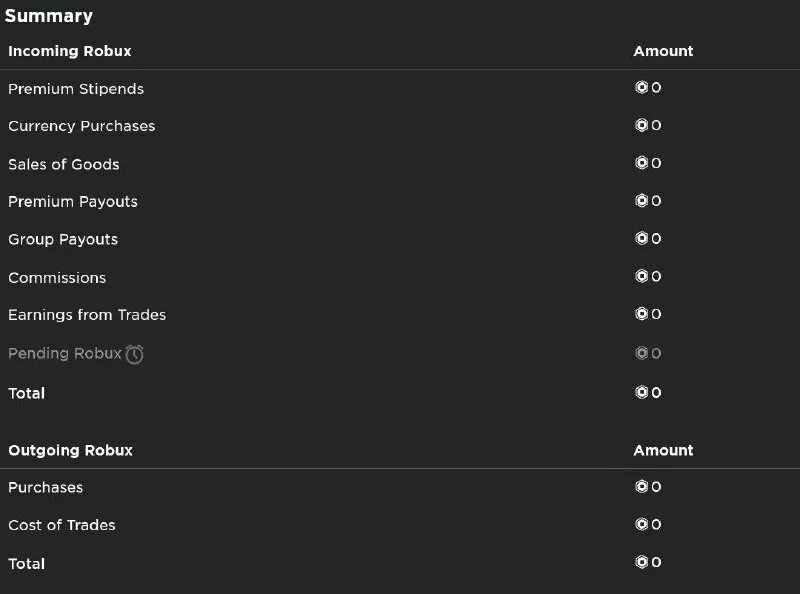Click the clock icon next to Pending Robux

[135, 354]
